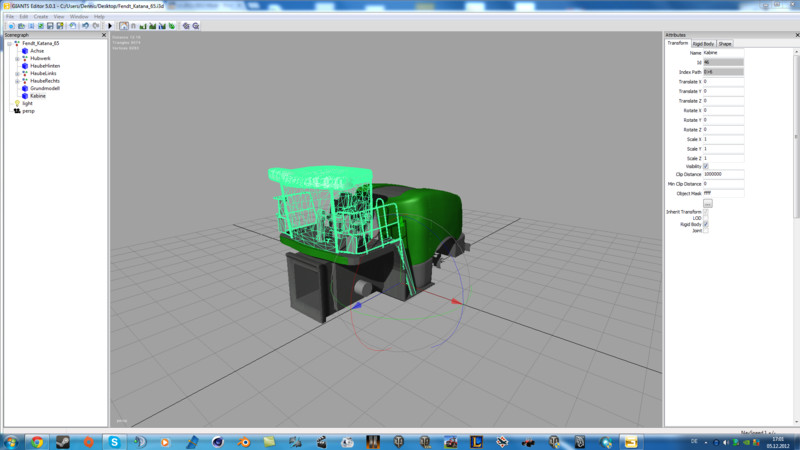
Task: Click the Rotate Y field
Action: pyautogui.click(x=723, y=120)
